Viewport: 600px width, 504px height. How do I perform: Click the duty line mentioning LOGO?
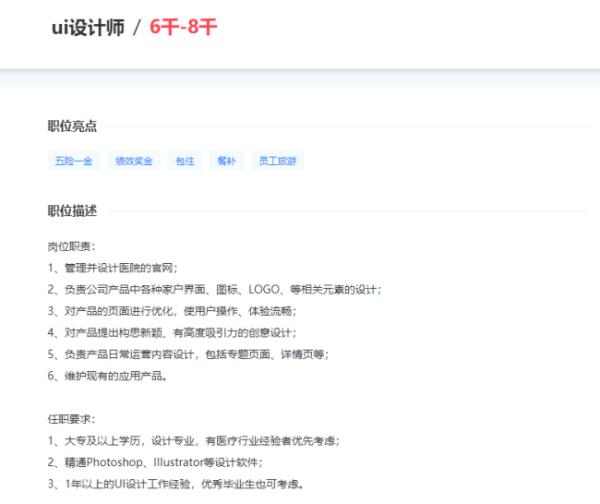pyautogui.click(x=214, y=290)
